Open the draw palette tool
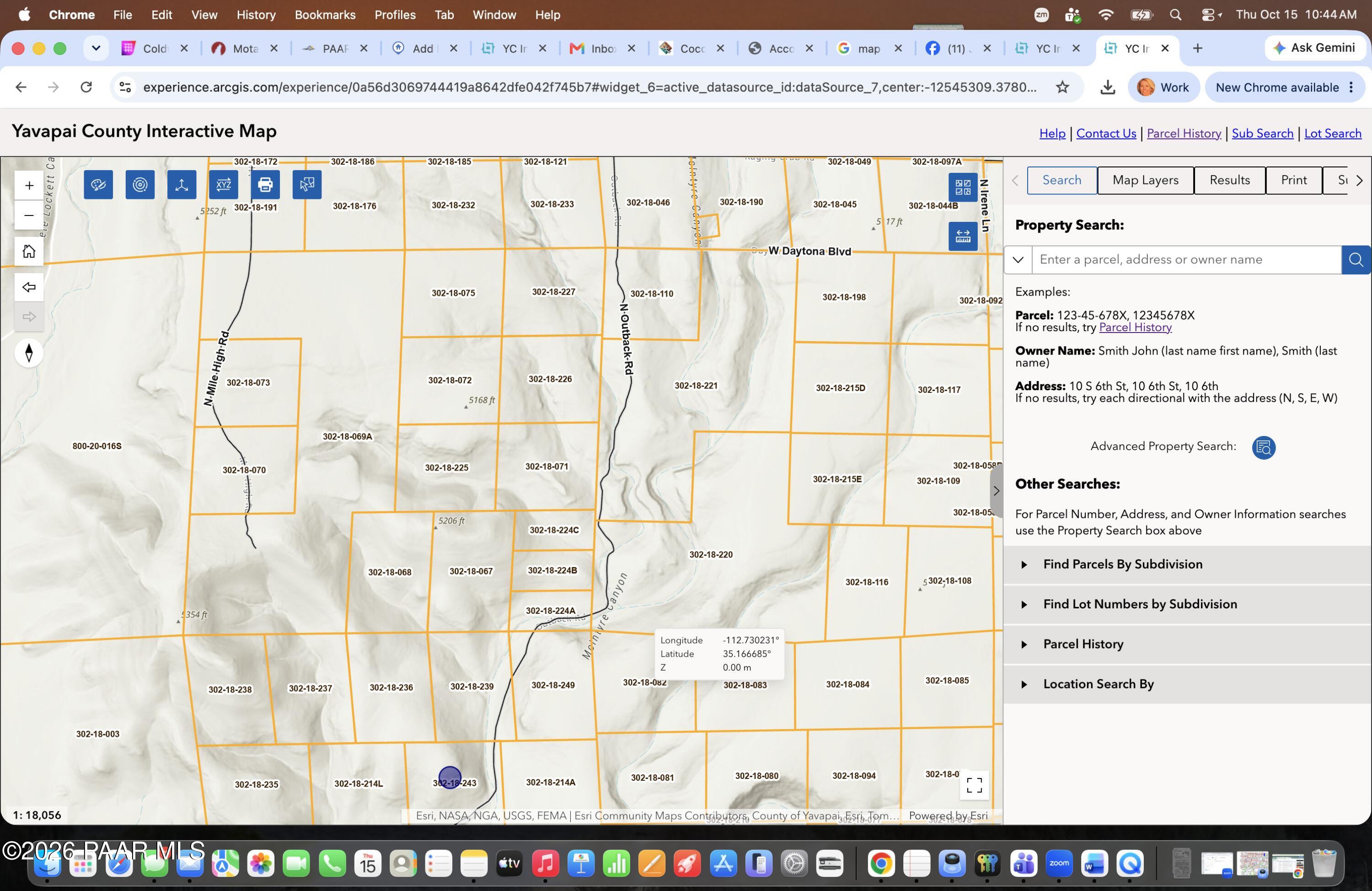The image size is (1372, 891). (98, 184)
